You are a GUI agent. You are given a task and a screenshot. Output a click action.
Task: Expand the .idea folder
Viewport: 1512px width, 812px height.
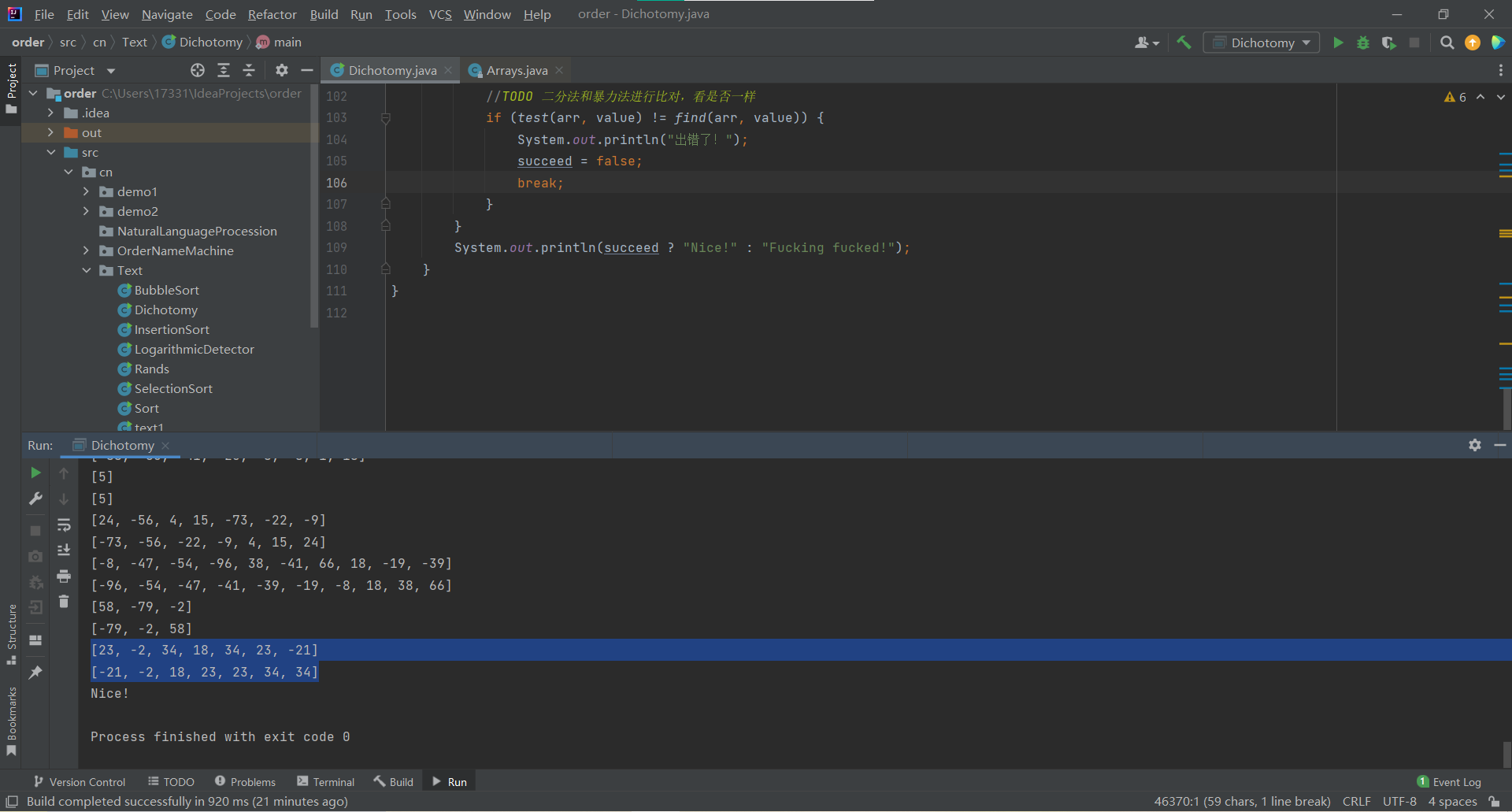pos(50,113)
